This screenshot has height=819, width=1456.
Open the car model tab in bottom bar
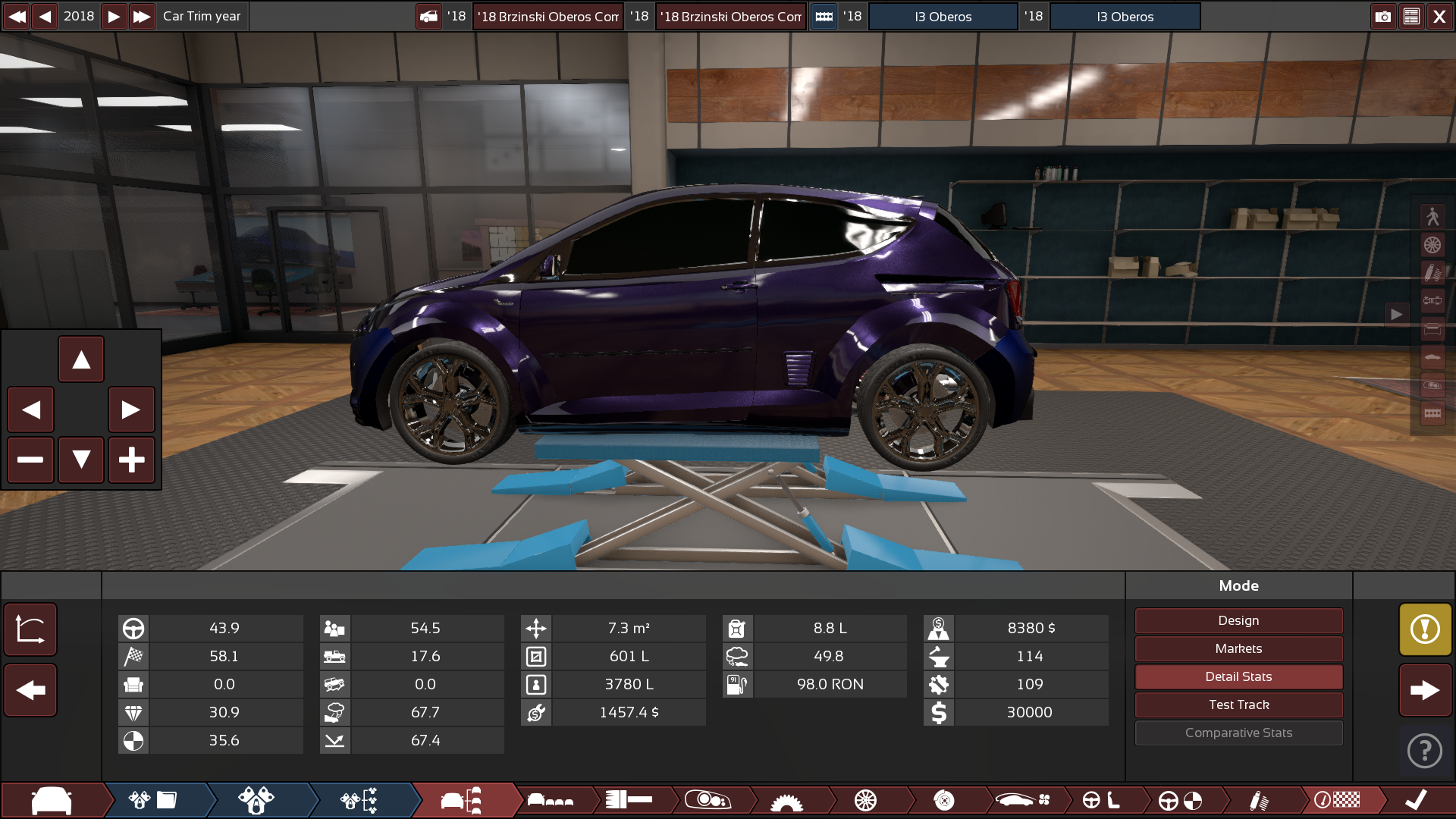pos(52,800)
